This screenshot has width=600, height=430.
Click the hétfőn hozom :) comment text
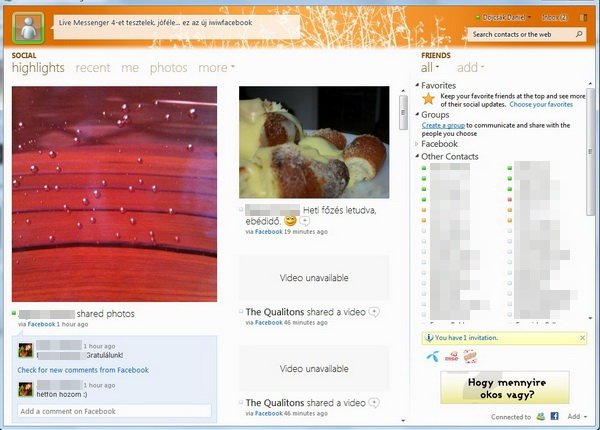pos(62,394)
